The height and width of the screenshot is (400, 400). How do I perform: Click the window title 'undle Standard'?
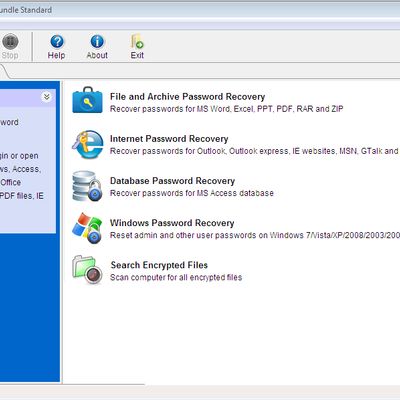pyautogui.click(x=26, y=10)
